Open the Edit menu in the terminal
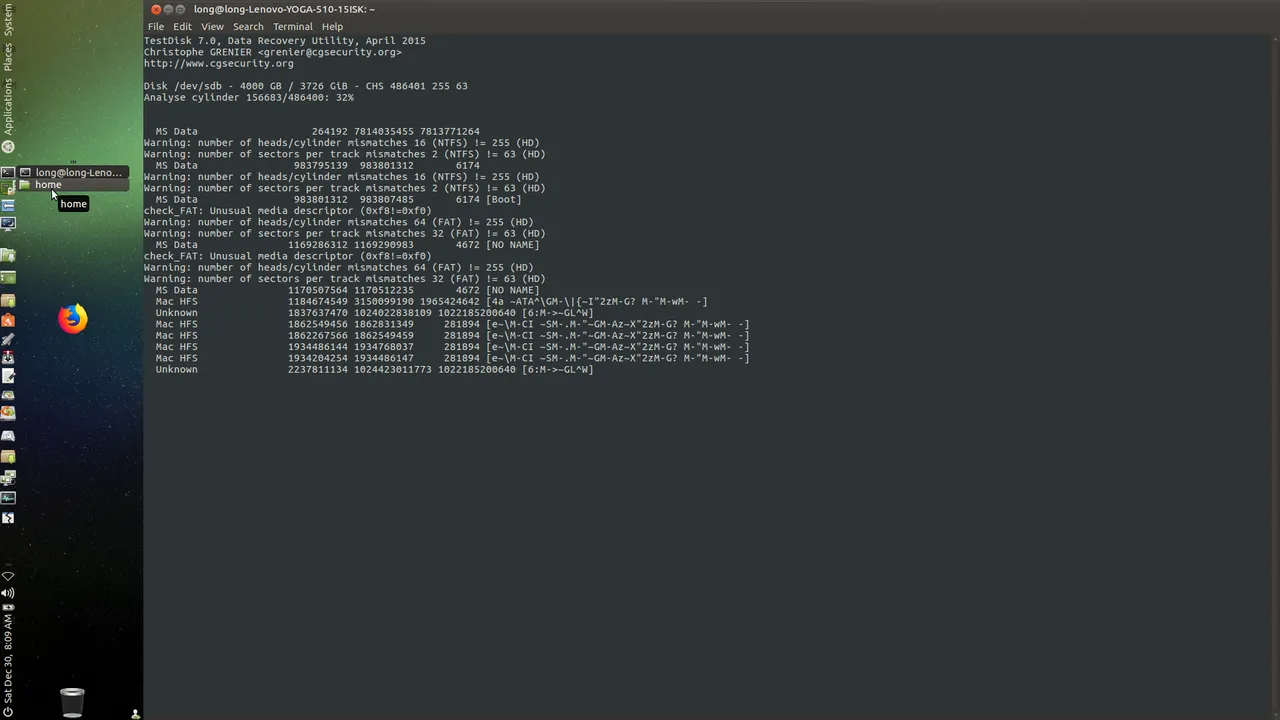Viewport: 1280px width, 720px height. tap(182, 27)
